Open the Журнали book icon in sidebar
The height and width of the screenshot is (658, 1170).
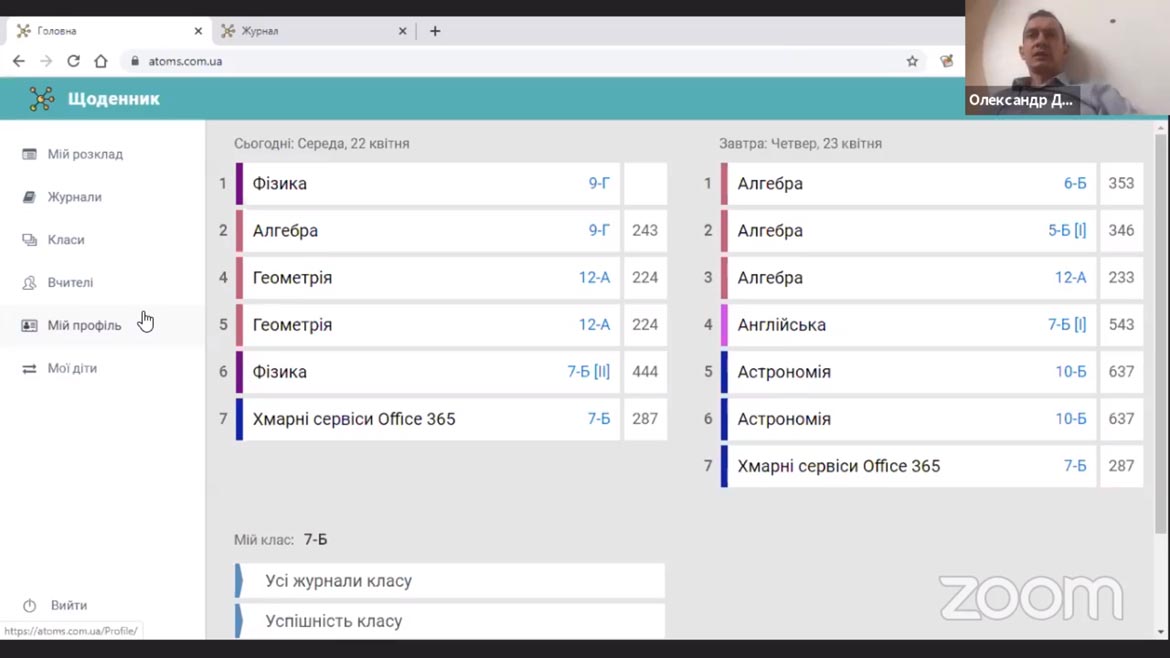tap(29, 197)
